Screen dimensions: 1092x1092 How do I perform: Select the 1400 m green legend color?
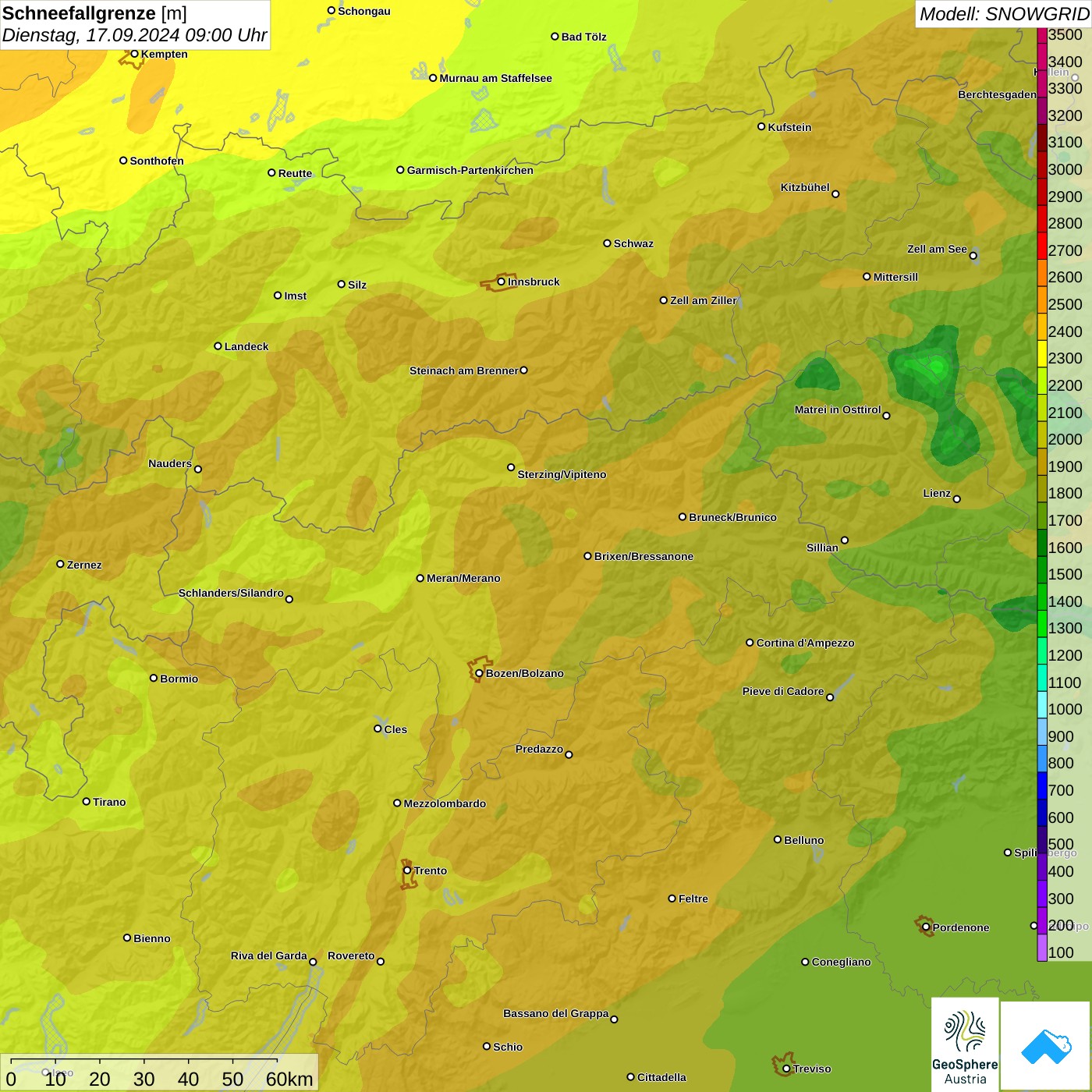(1042, 597)
